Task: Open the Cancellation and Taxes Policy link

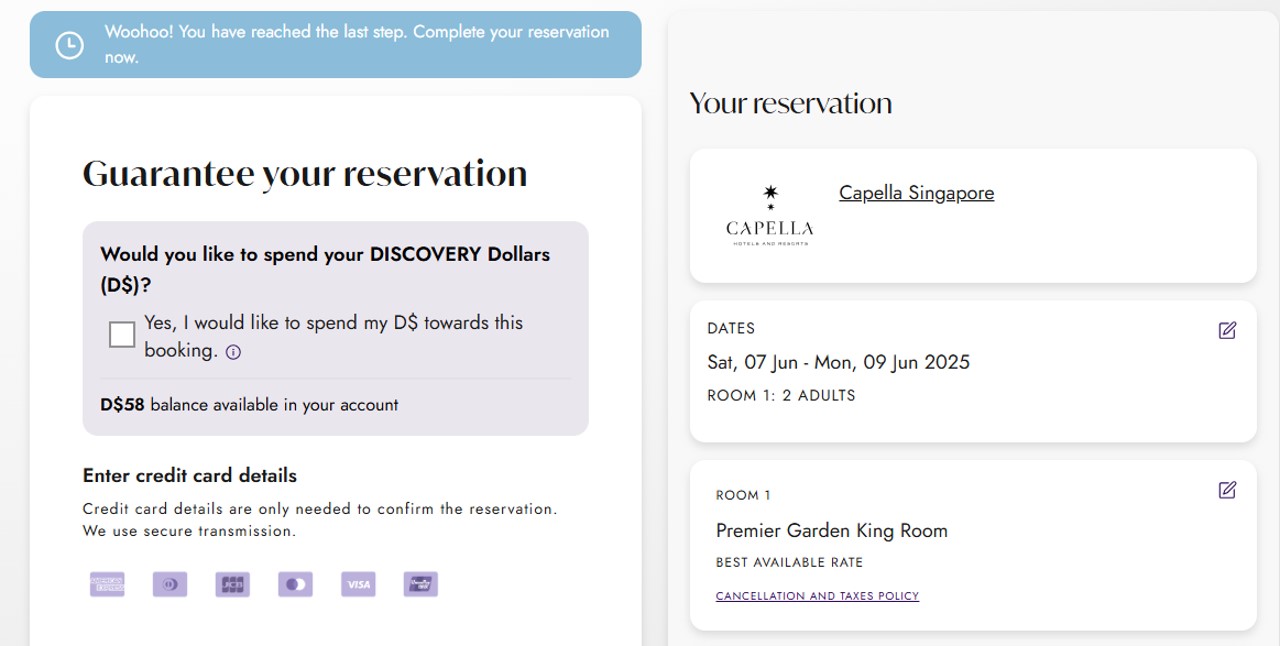Action: 817,596
